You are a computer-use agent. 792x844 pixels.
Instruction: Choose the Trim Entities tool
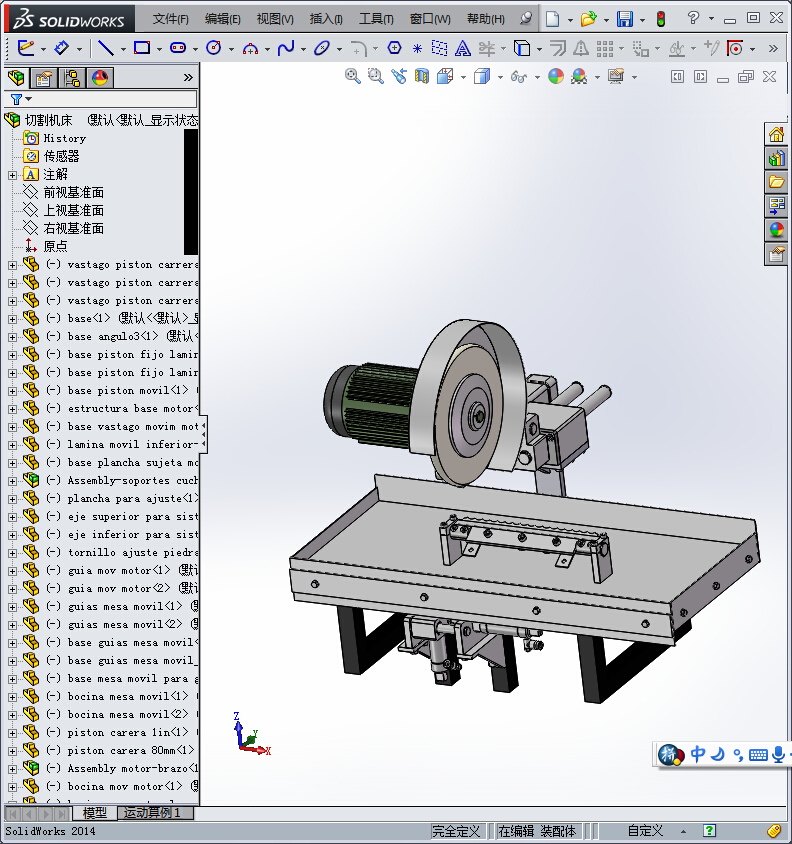[486, 48]
